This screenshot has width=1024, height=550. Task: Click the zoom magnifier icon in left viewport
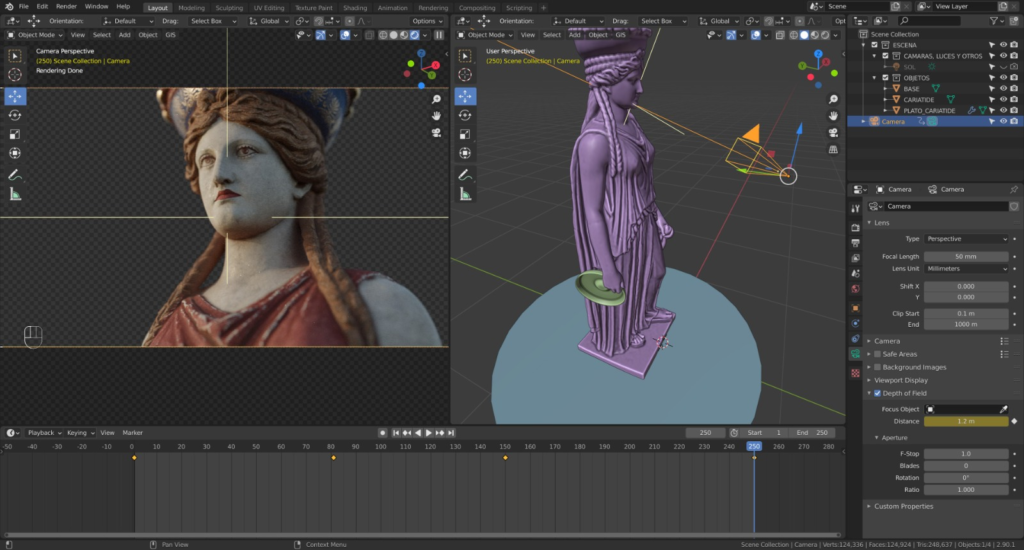pyautogui.click(x=437, y=100)
